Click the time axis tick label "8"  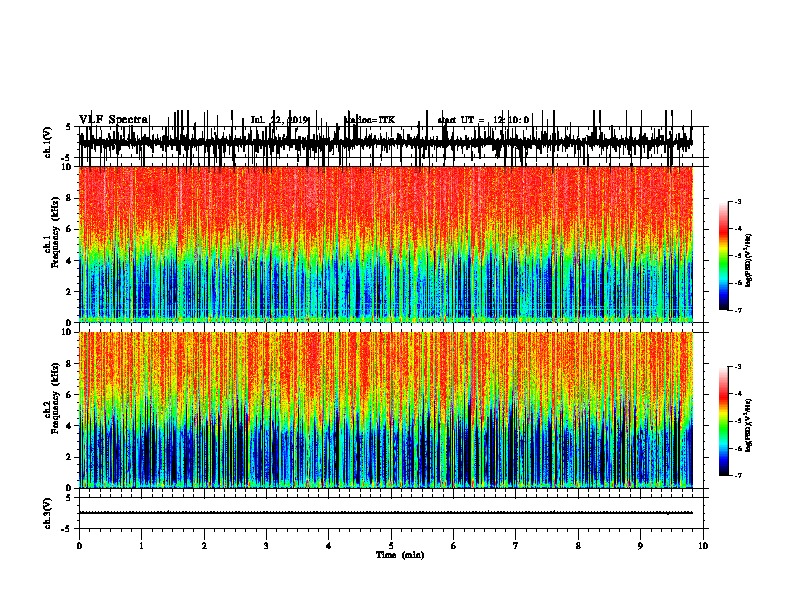pos(578,546)
